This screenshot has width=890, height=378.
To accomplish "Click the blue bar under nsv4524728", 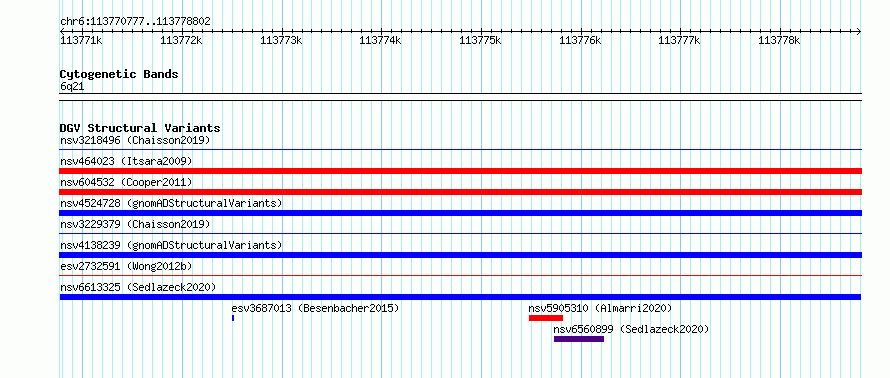I will (x=460, y=213).
